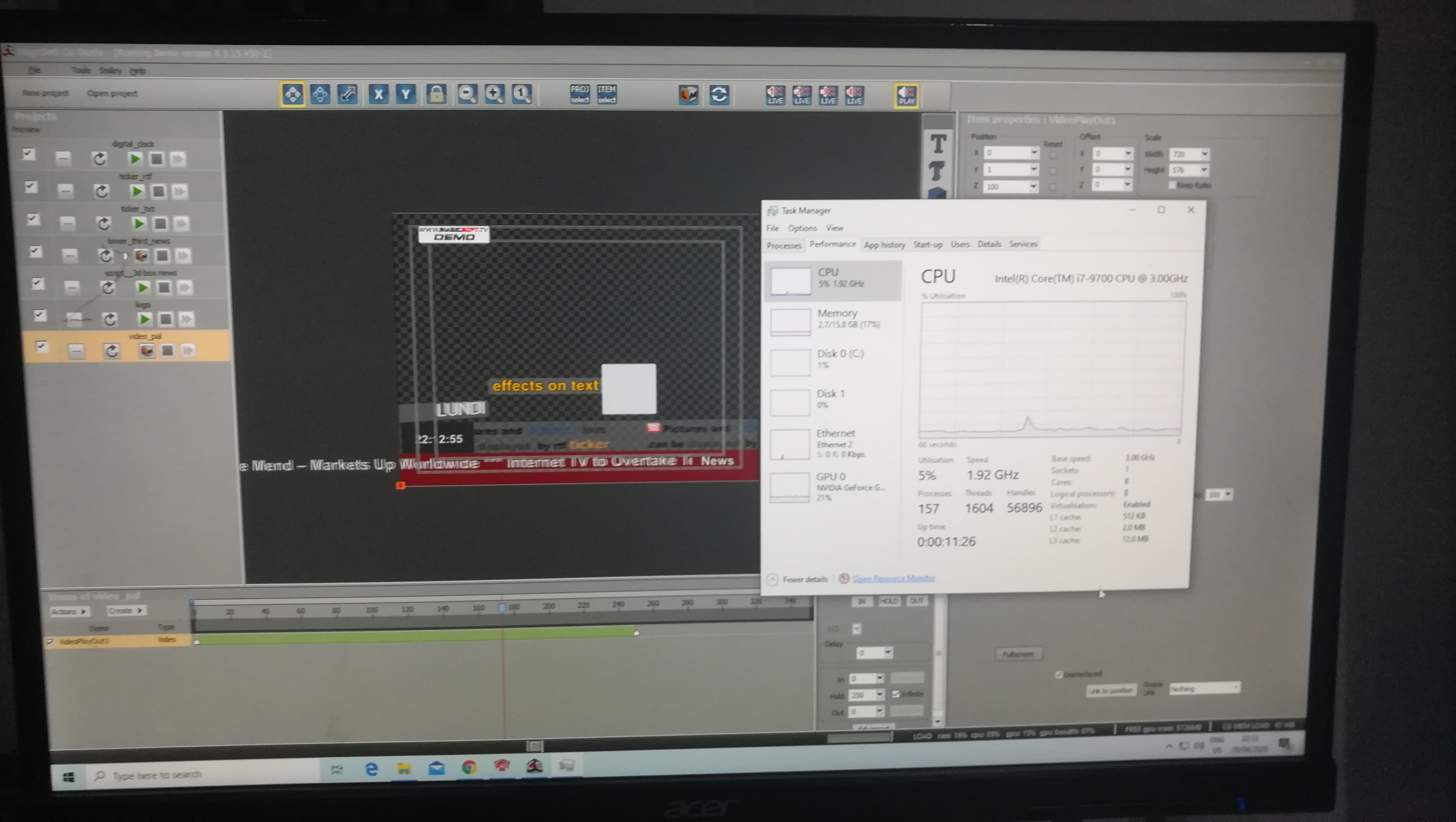
Task: Select the move tool with four arrows
Action: [292, 94]
